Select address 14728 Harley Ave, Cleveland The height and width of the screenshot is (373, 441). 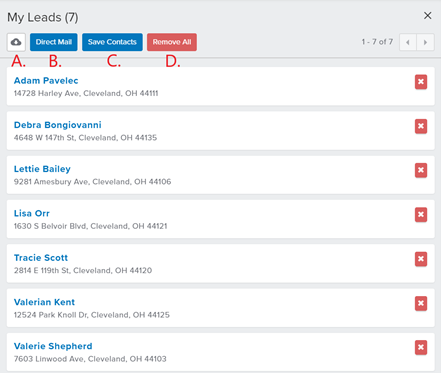[86, 93]
